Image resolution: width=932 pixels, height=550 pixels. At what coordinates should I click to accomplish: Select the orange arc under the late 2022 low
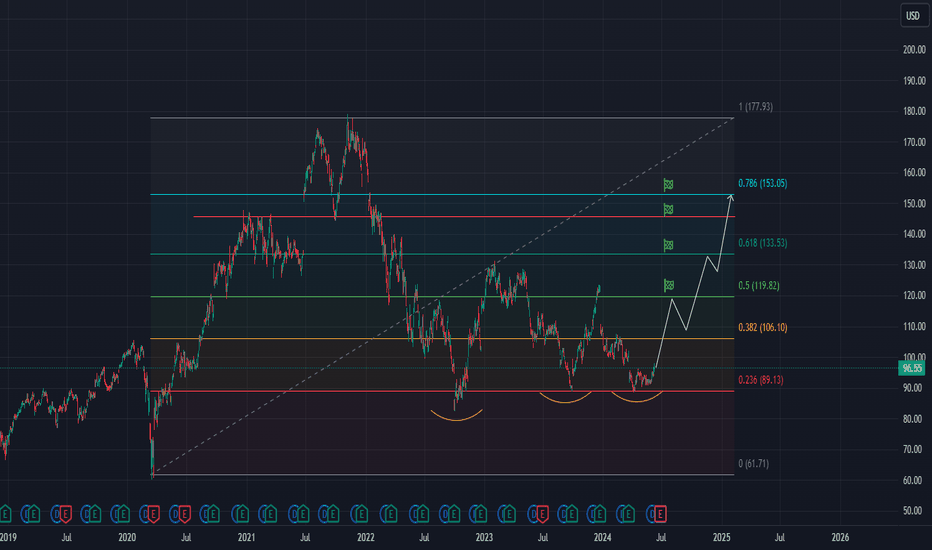[x=456, y=419]
